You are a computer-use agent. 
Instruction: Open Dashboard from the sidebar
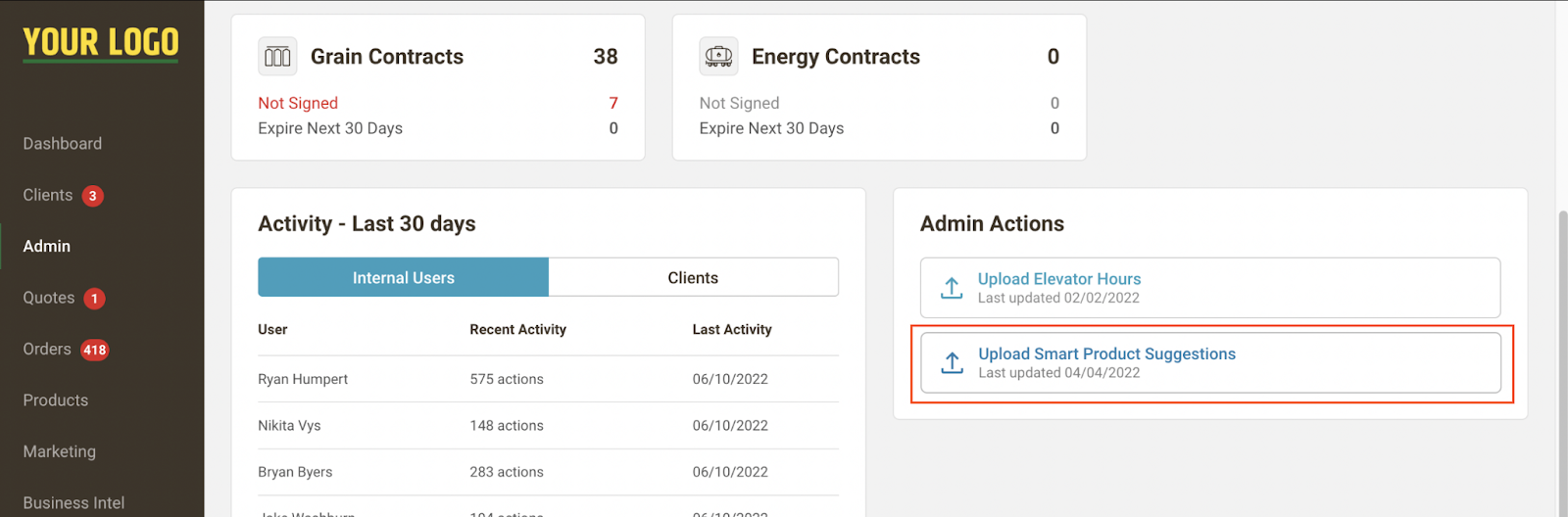tap(63, 144)
